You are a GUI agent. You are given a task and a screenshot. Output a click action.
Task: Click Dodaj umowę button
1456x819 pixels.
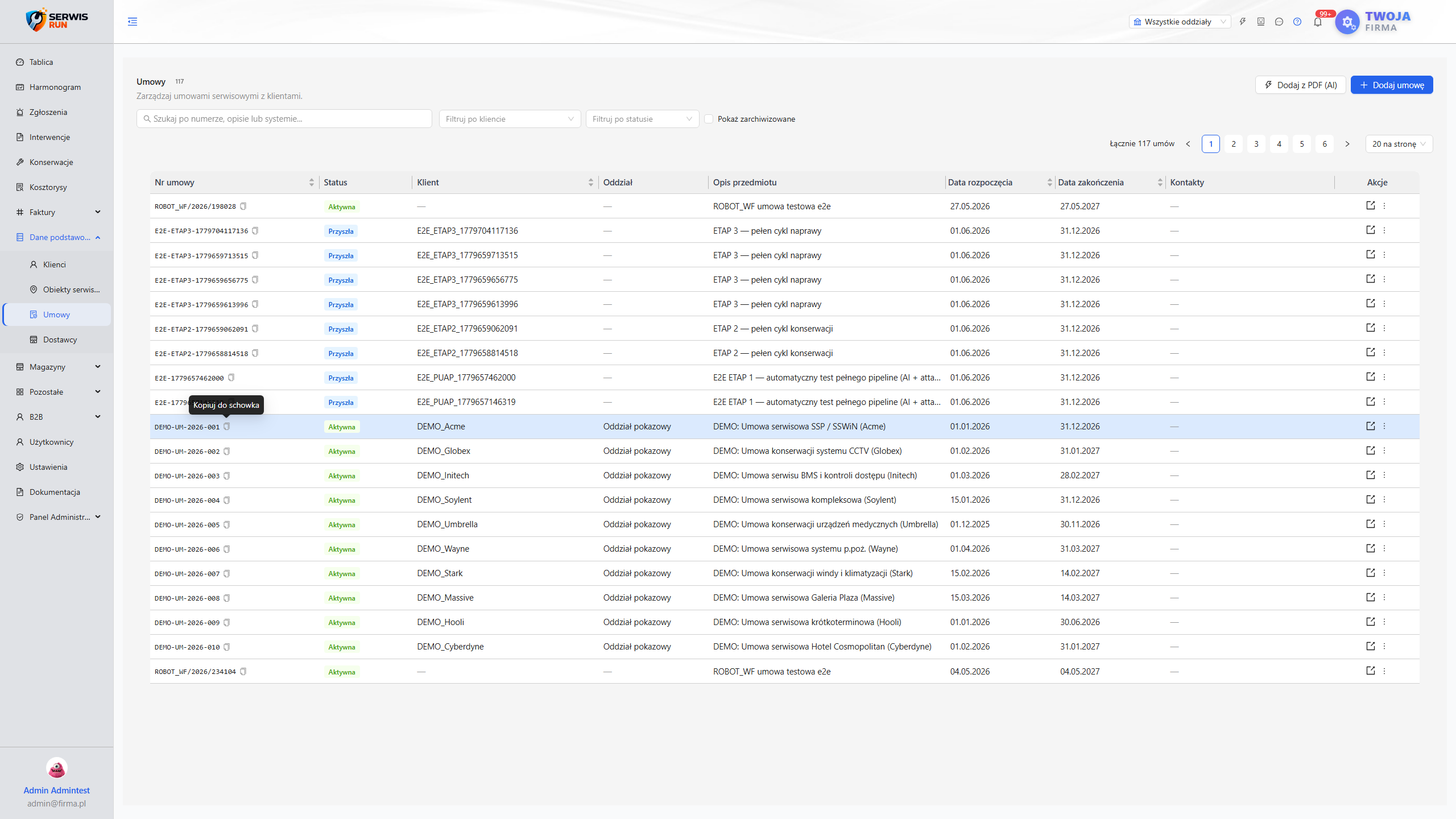[x=1392, y=85]
